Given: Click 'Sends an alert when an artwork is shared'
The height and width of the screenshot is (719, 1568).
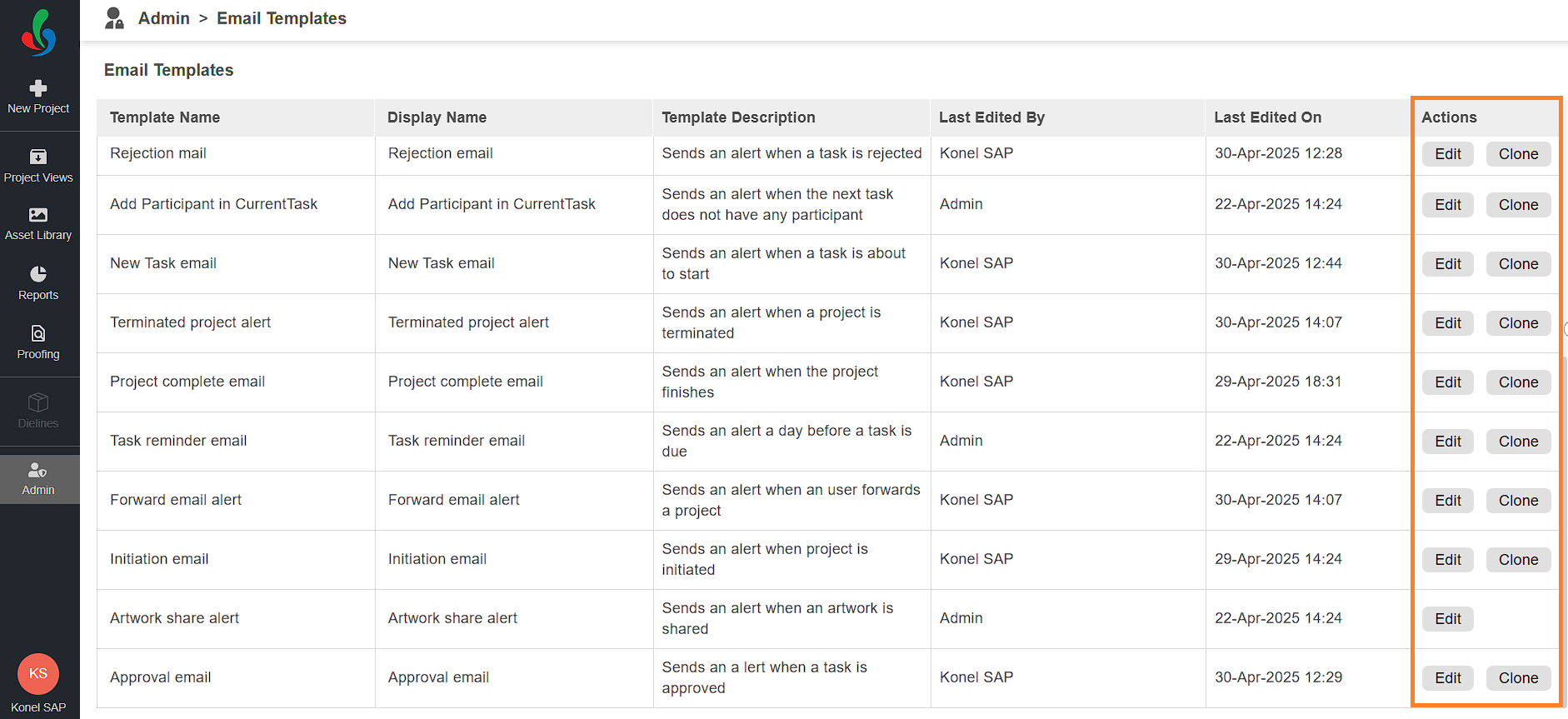Looking at the screenshot, I should click(777, 618).
